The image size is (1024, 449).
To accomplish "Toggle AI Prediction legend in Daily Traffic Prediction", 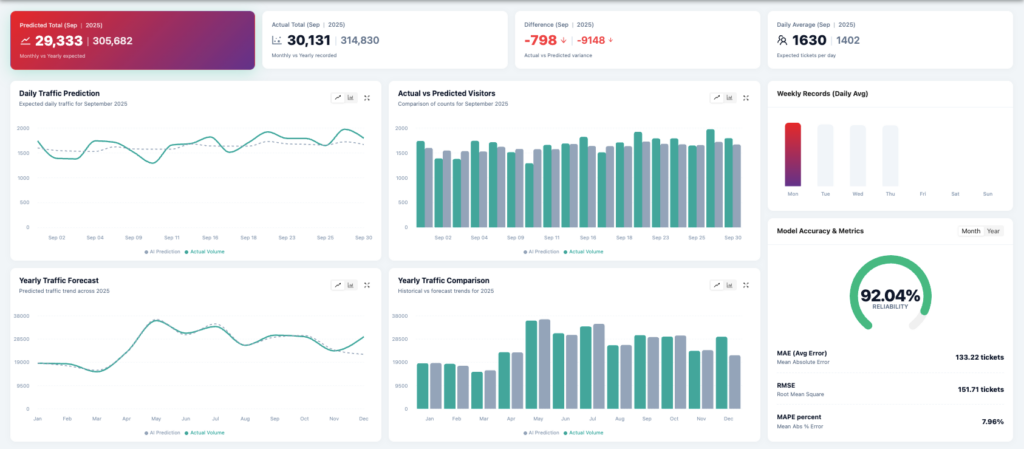I will tap(163, 251).
